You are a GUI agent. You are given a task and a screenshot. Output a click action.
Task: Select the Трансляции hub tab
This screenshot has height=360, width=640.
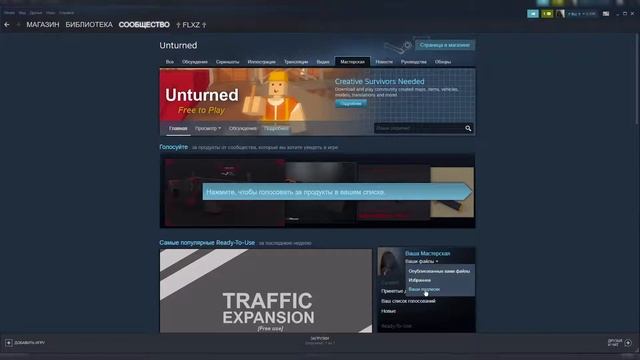[296, 62]
